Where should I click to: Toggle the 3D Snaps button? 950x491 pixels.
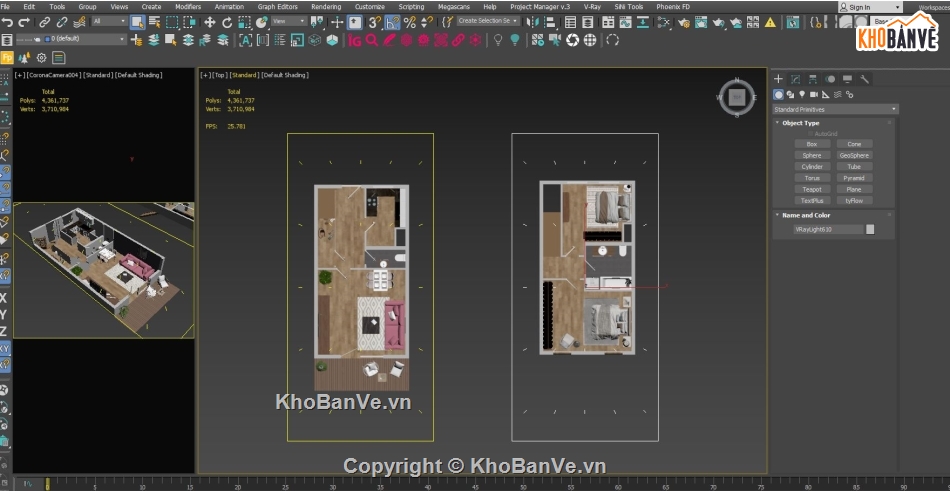(x=375, y=22)
